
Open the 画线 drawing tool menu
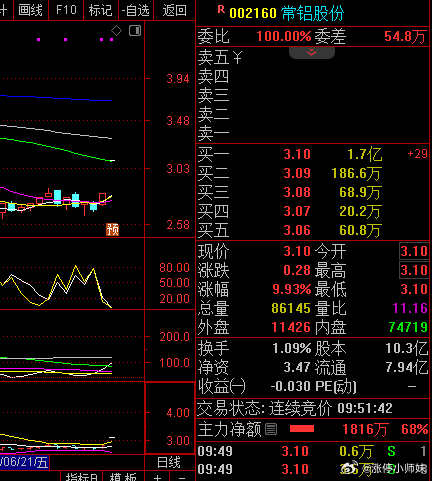coord(31,10)
